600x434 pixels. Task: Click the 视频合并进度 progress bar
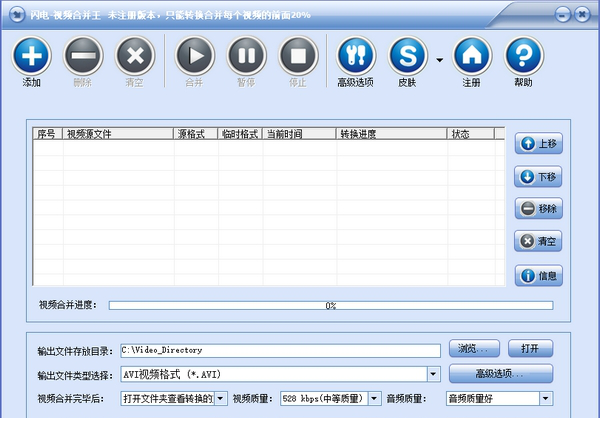pyautogui.click(x=330, y=305)
